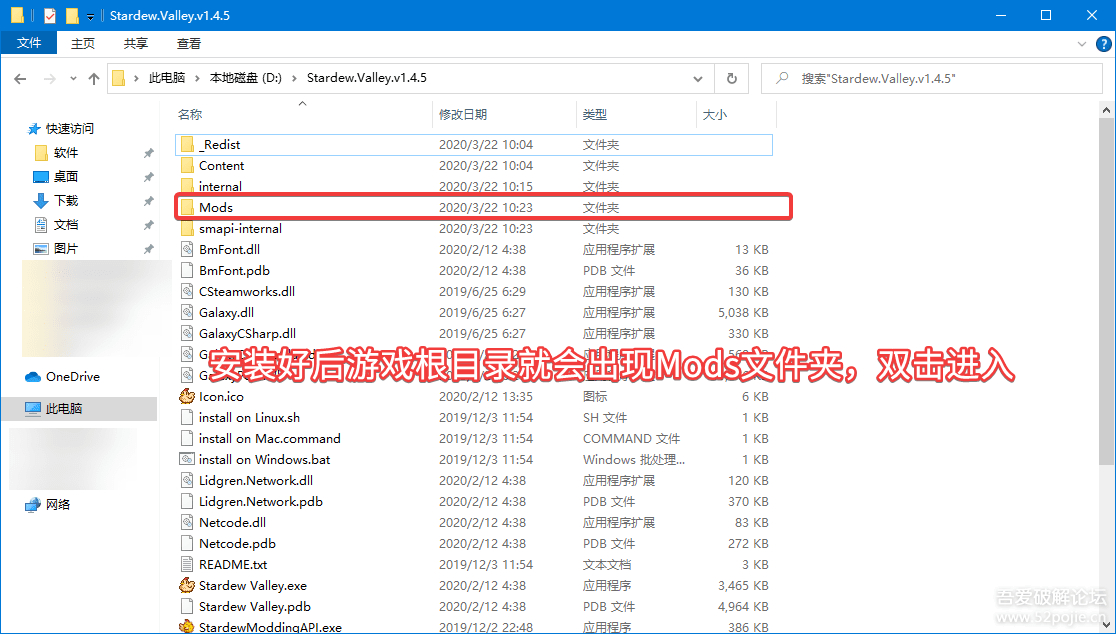Screen dimensions: 1116x634
Task: Select the Lidgren.Network.pdb file icon
Action: click(187, 501)
